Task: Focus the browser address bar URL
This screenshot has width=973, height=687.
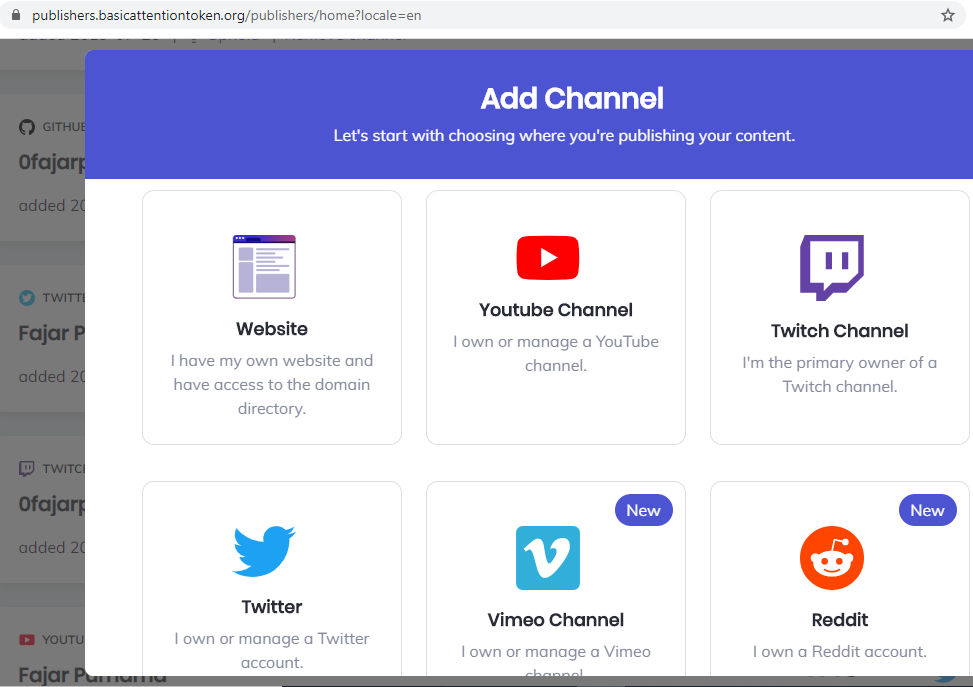Action: click(226, 16)
